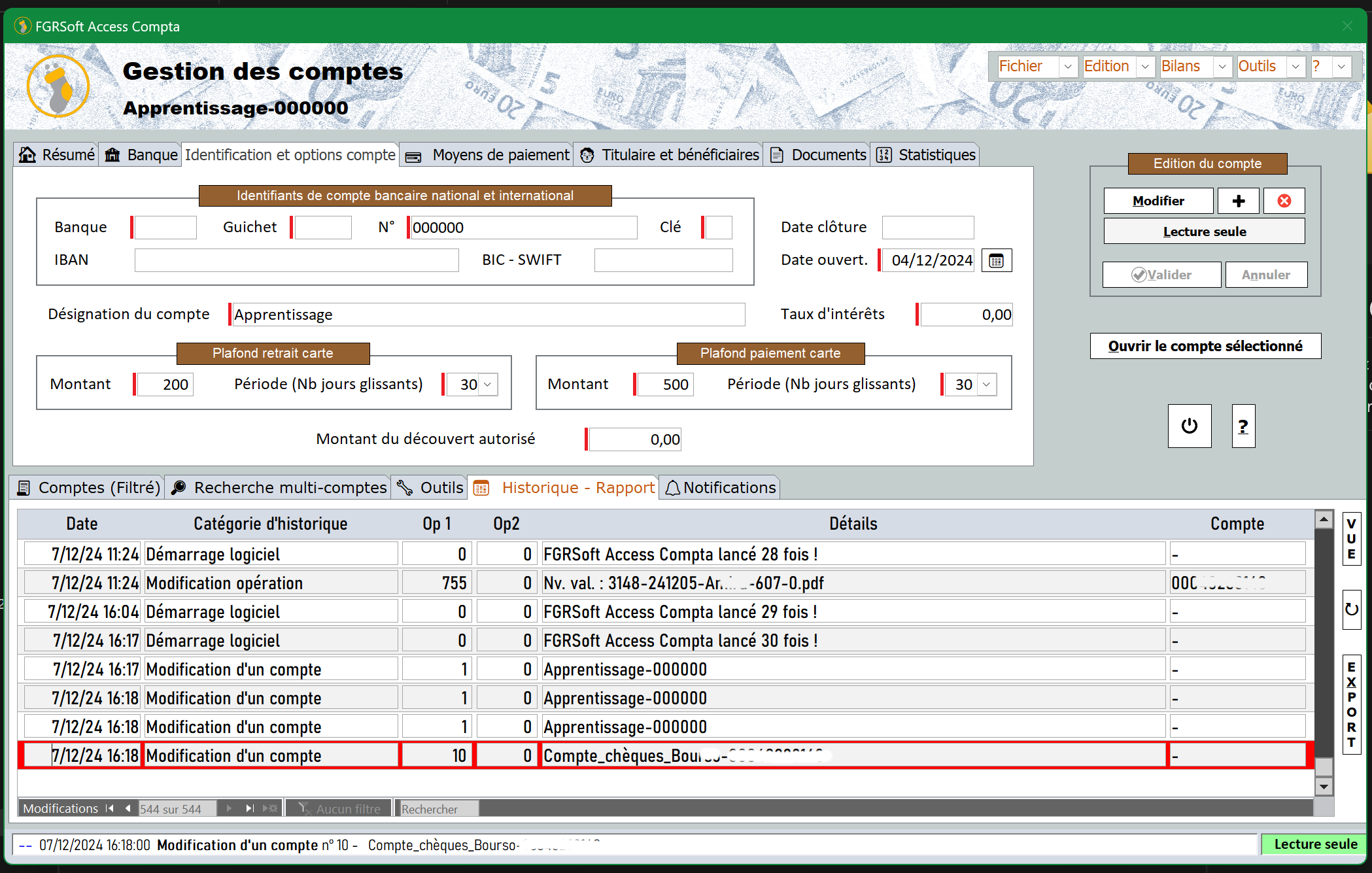The image size is (1372, 873).
Task: Click the new record navigation icon
Action: point(269,808)
